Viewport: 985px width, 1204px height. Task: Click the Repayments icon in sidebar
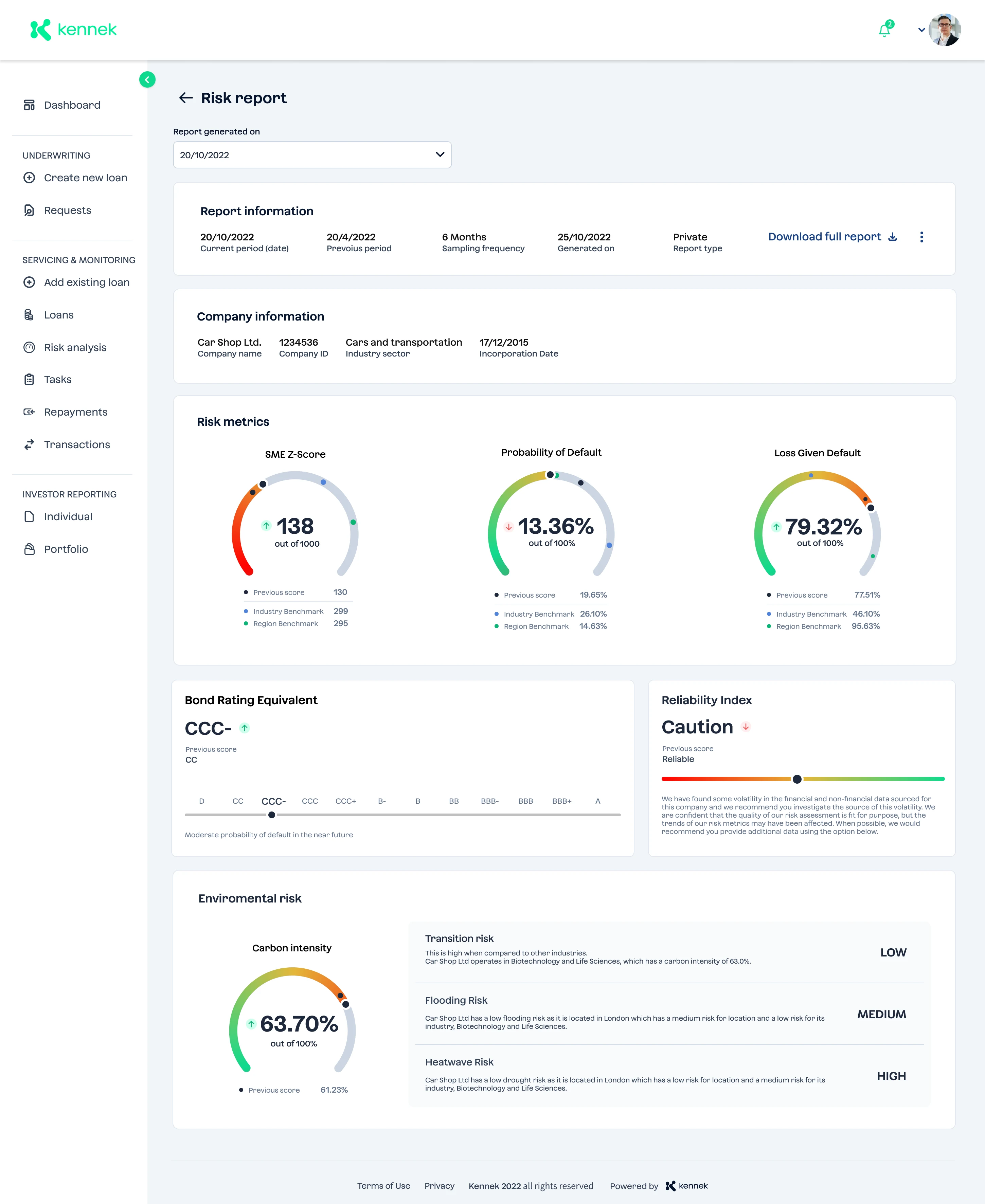(x=29, y=412)
